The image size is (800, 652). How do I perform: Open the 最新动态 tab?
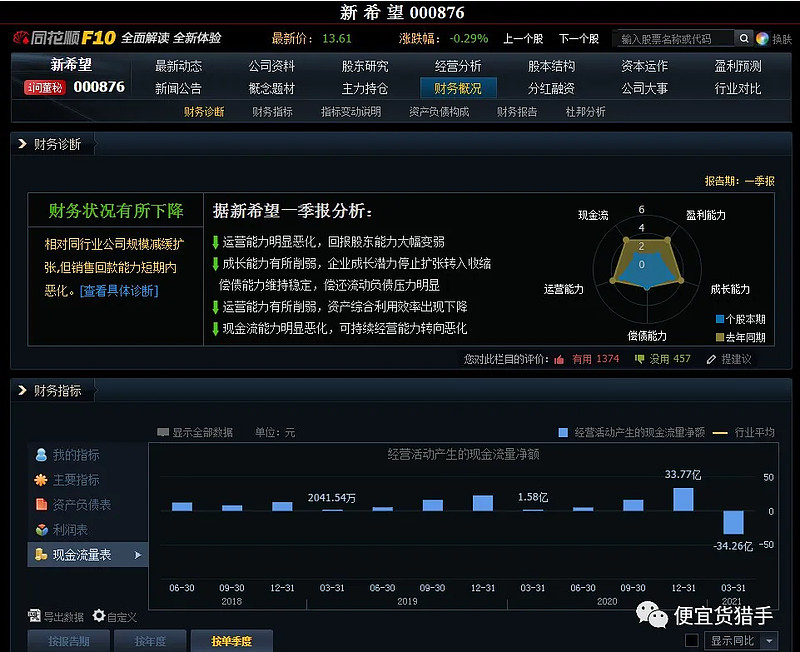[x=178, y=66]
